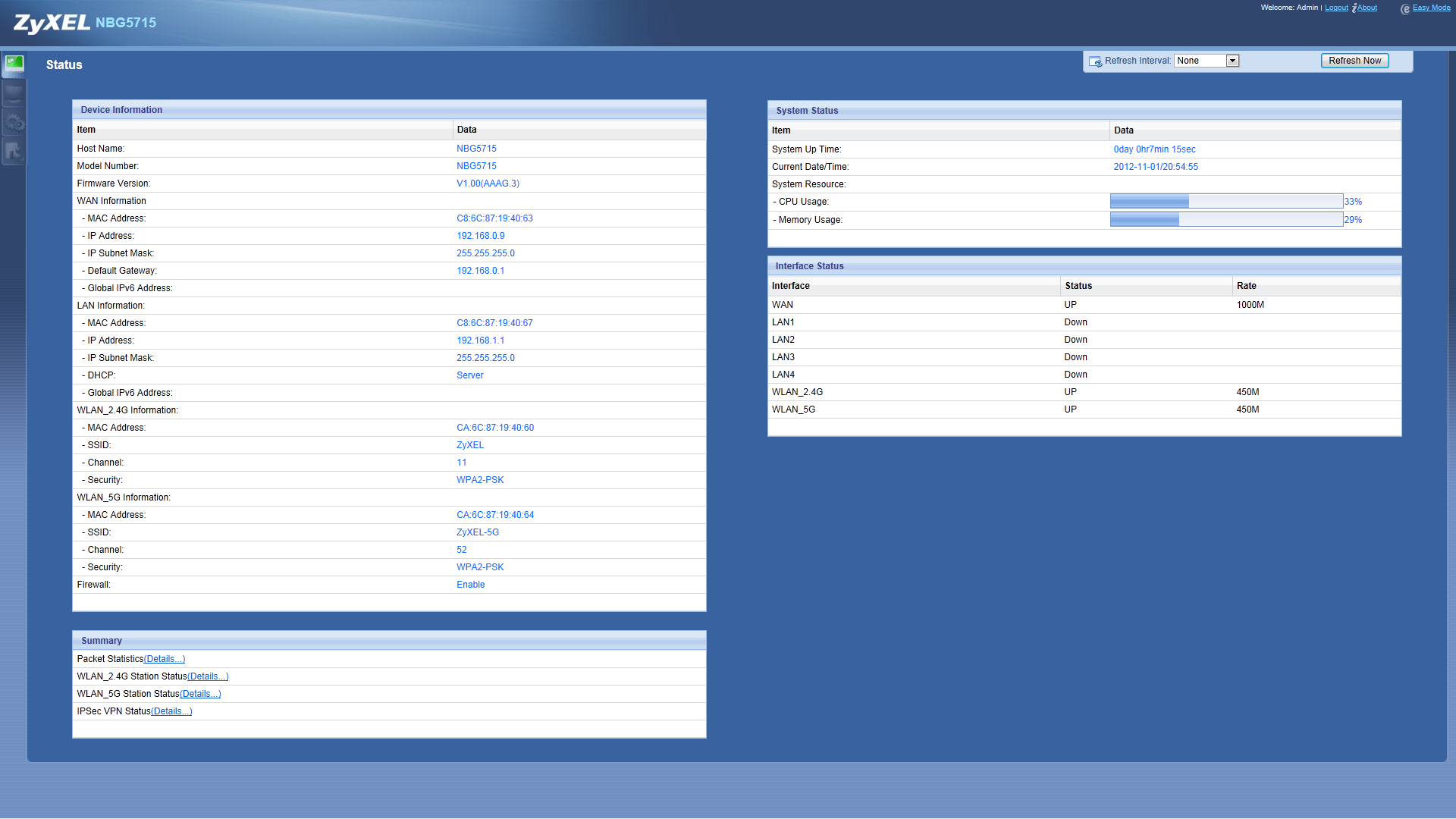Screen dimensions: 1456x819
Task: Click LAN MAC address C8:6C:87:19:40:67
Action: 494,323
